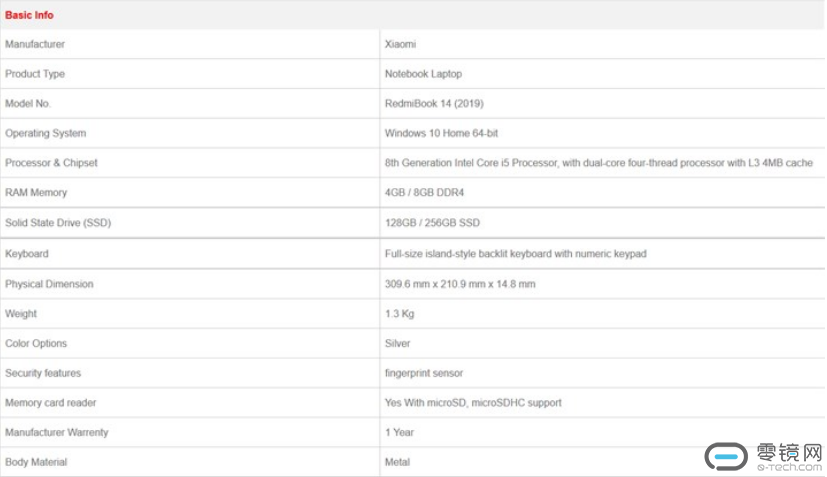Click the 128GB / 256GB SSD value
This screenshot has height=477, width=827.
coord(432,223)
